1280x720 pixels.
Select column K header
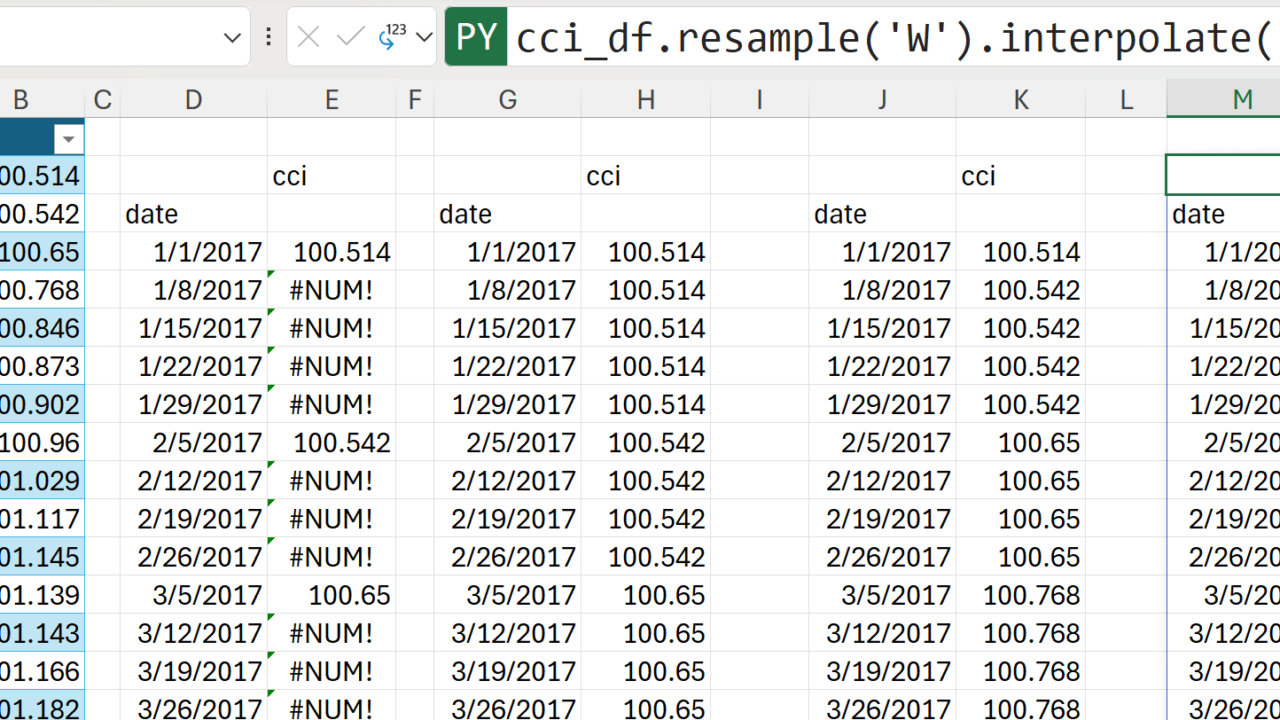(x=1020, y=99)
